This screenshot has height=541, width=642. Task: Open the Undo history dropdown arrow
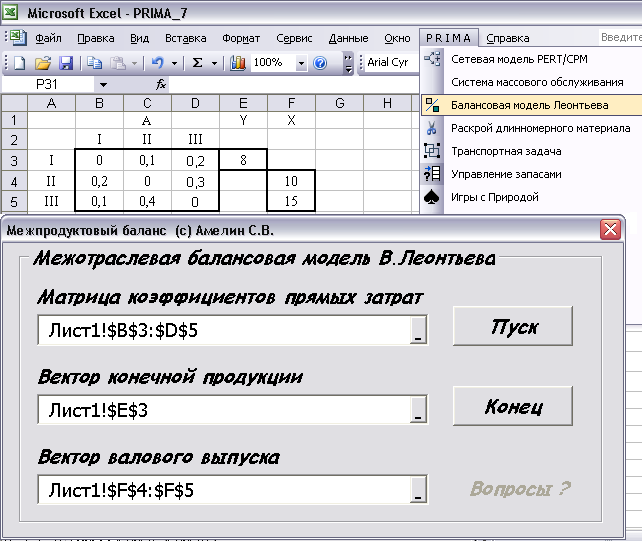coord(174,63)
